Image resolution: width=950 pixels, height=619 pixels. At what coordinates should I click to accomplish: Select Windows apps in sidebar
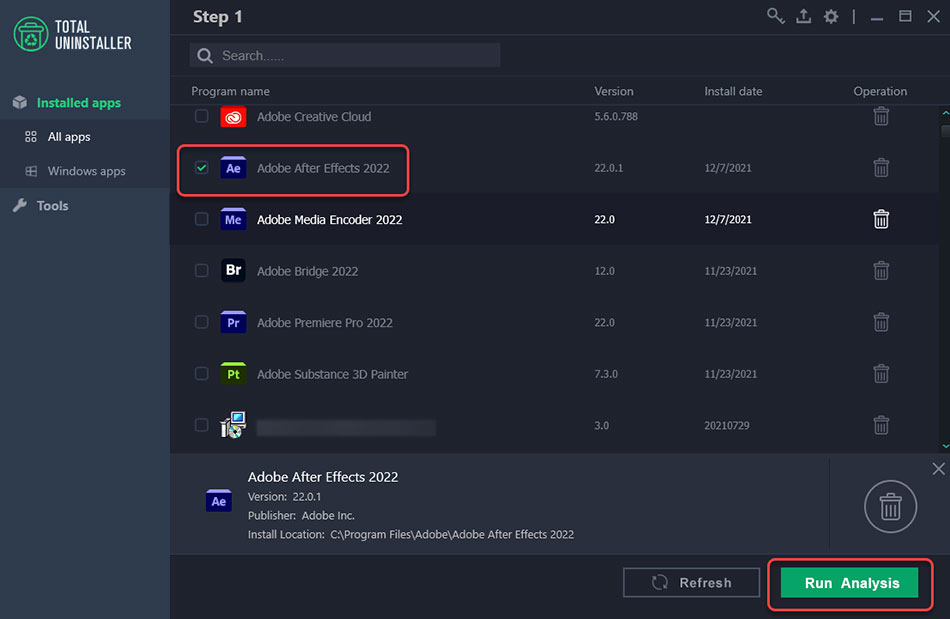coord(87,171)
